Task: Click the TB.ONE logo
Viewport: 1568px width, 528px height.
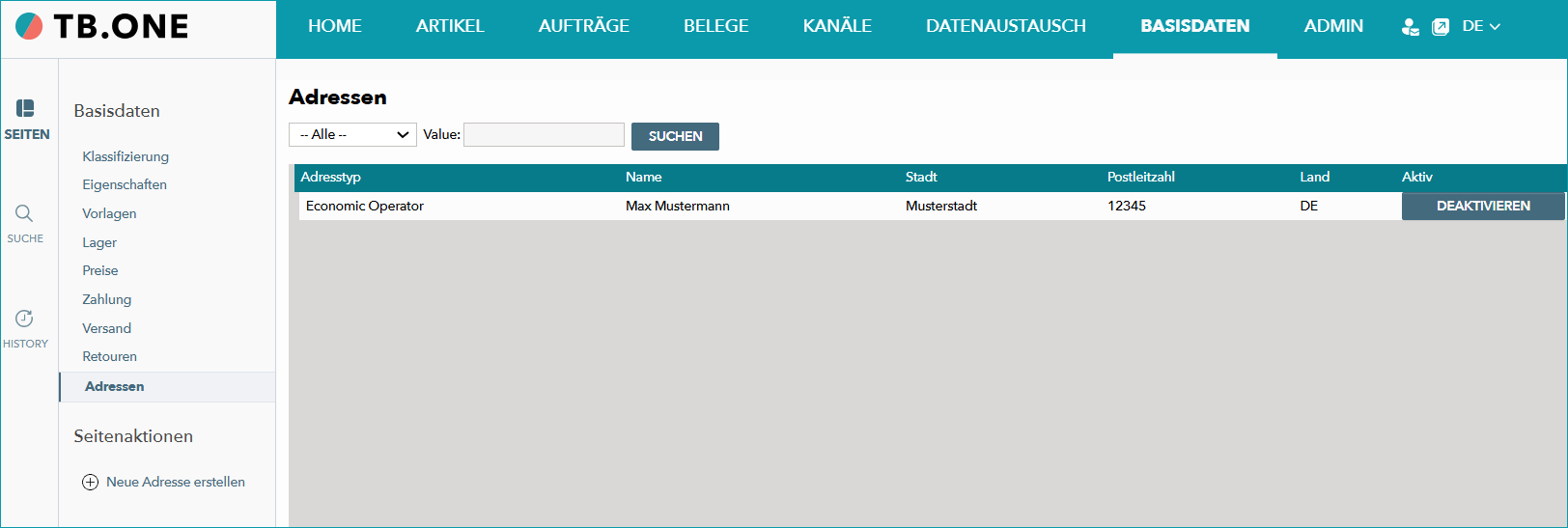Action: (x=102, y=26)
